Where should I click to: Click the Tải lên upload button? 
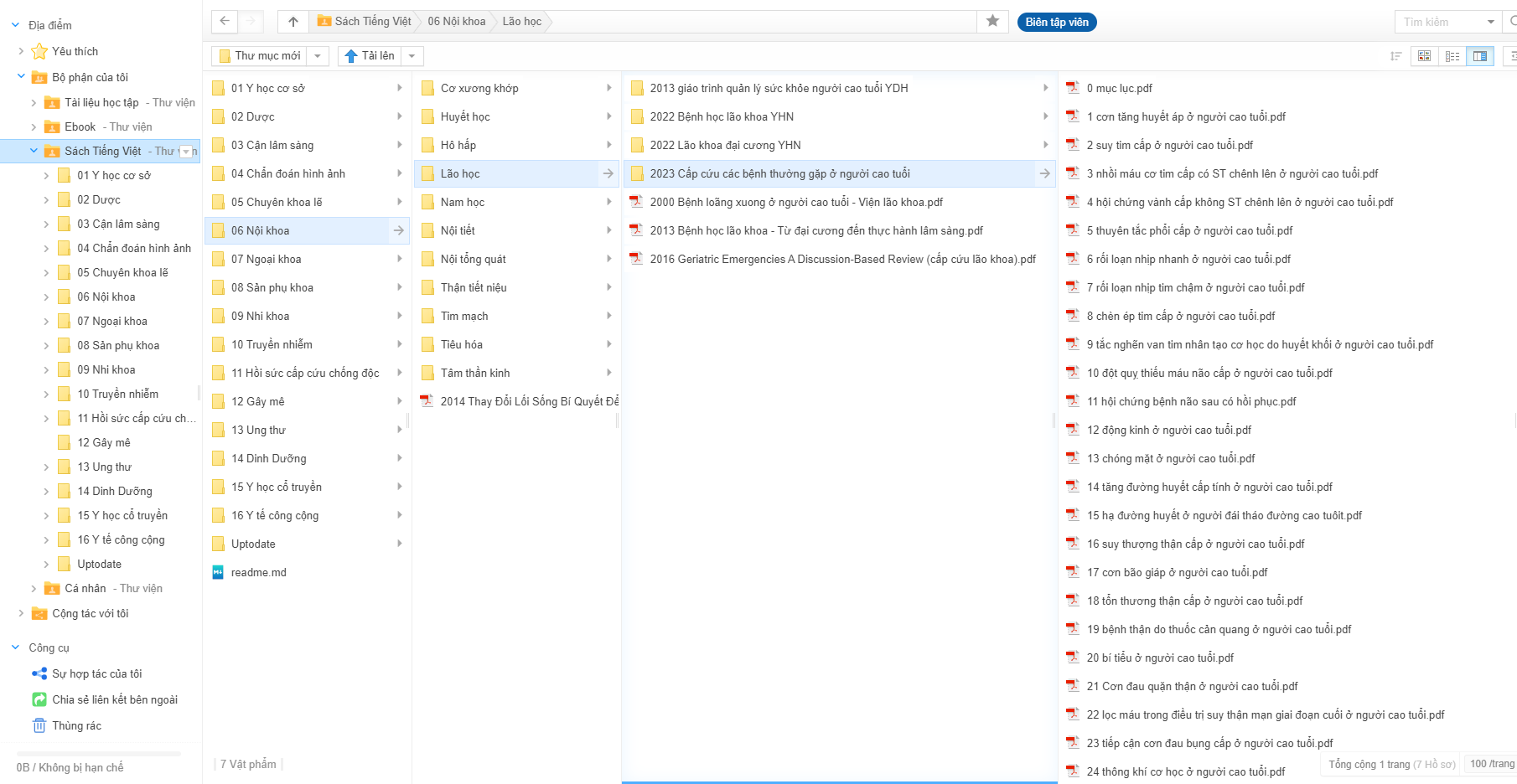(370, 56)
